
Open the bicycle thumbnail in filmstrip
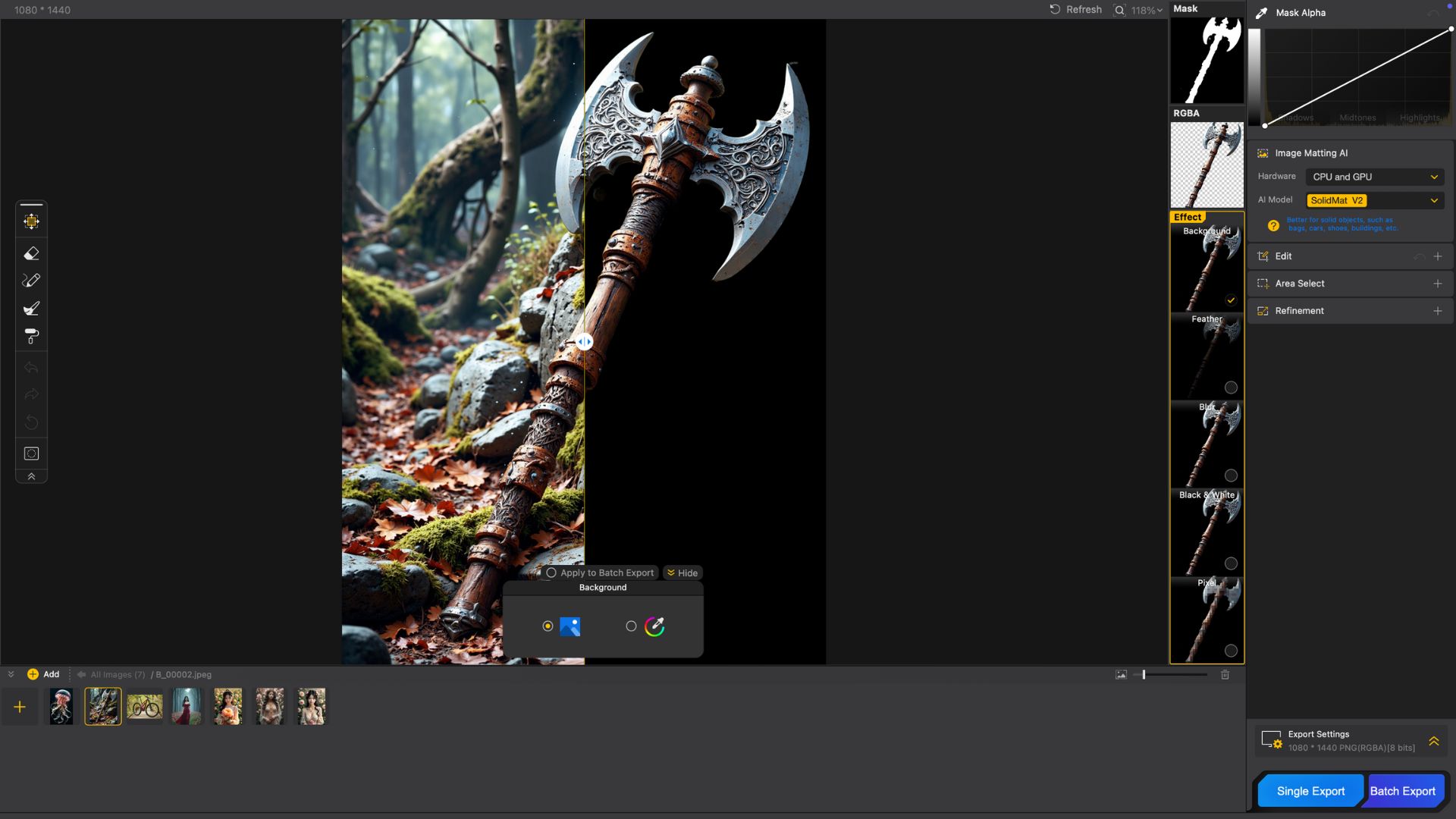pos(144,707)
